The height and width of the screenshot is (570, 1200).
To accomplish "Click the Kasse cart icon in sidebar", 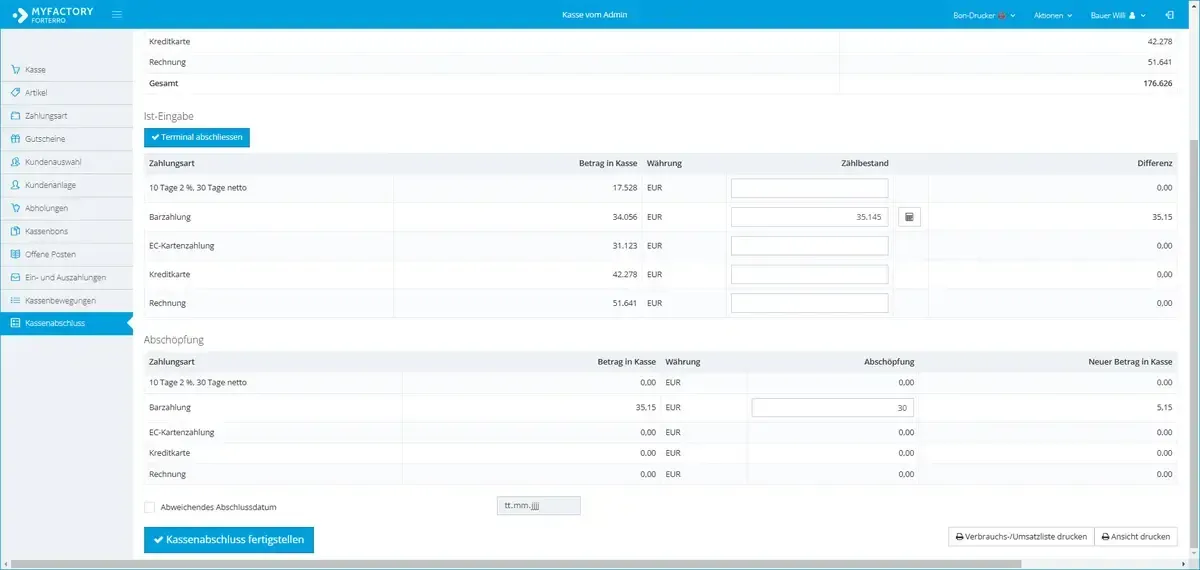I will [15, 70].
